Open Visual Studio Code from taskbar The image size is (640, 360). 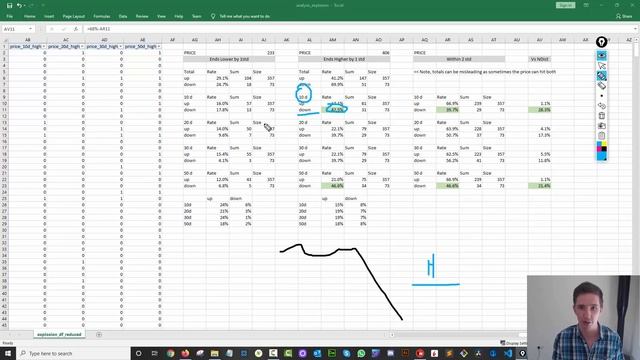508,353
